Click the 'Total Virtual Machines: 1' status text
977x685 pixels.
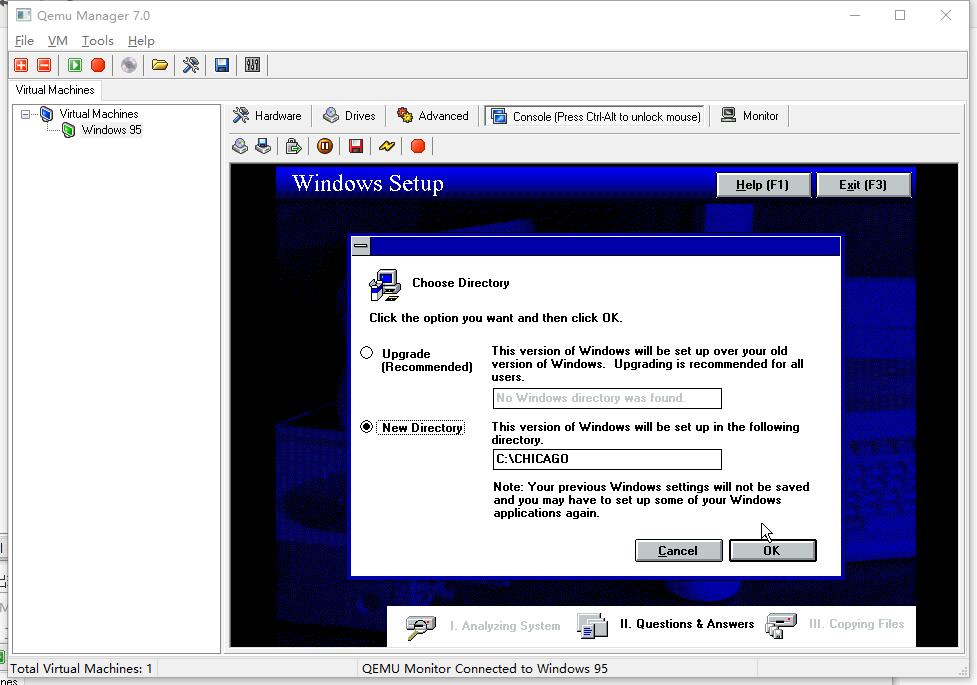click(81, 669)
